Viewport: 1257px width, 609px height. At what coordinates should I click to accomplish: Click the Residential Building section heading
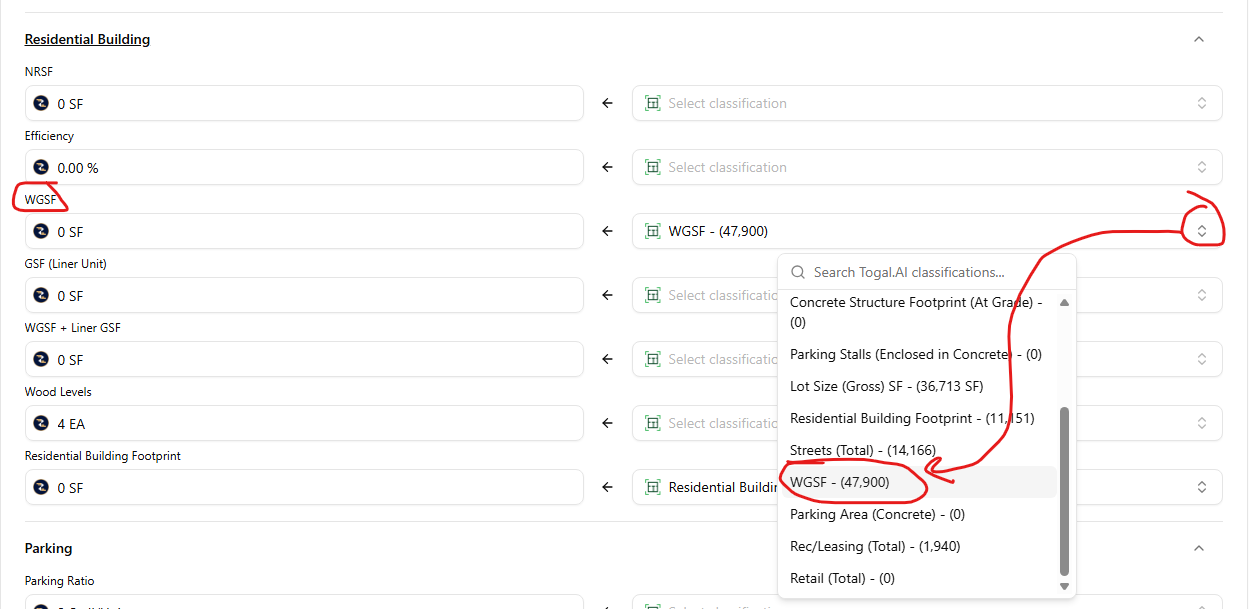coord(87,40)
